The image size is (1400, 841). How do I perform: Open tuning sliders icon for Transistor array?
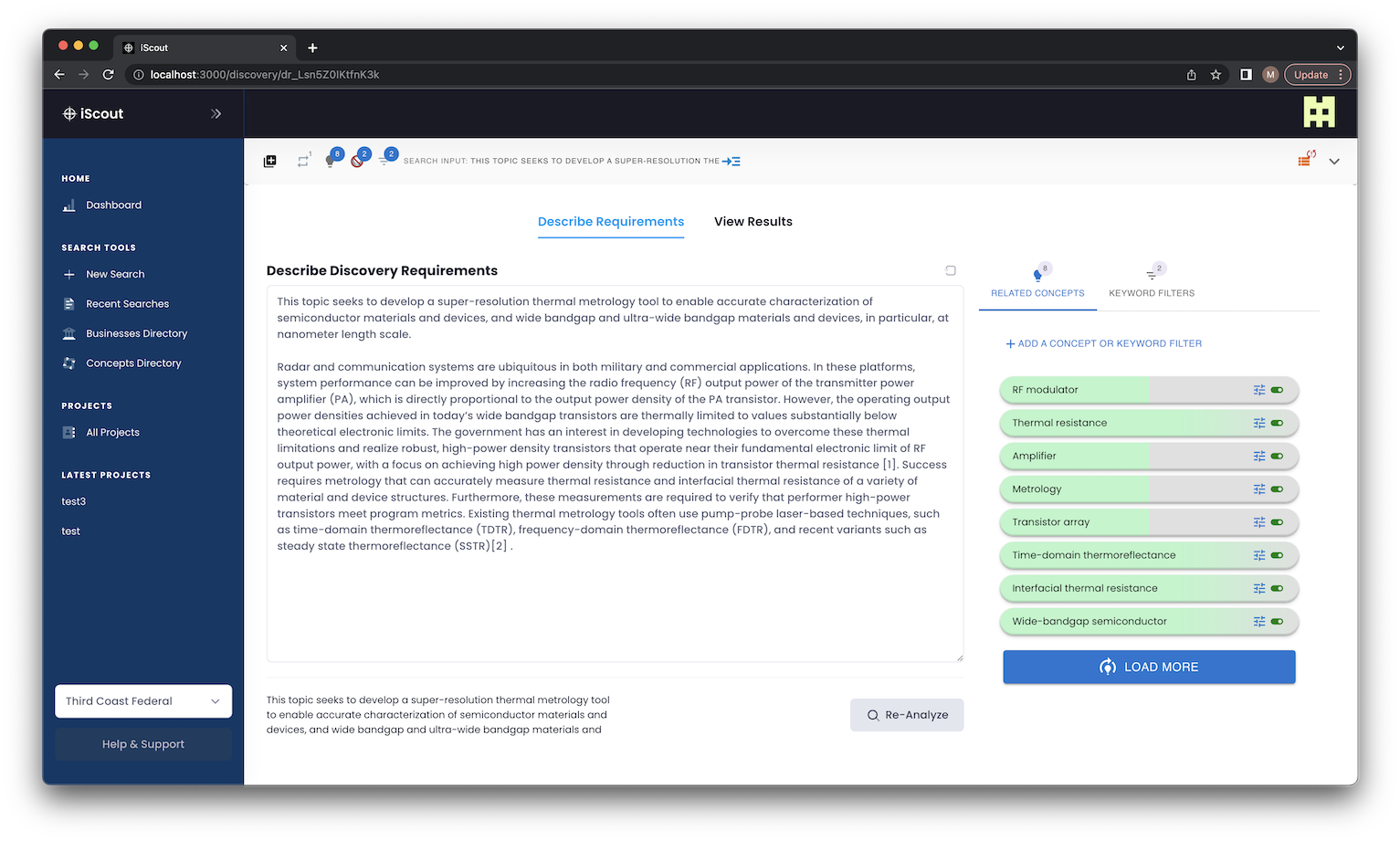pos(1258,522)
